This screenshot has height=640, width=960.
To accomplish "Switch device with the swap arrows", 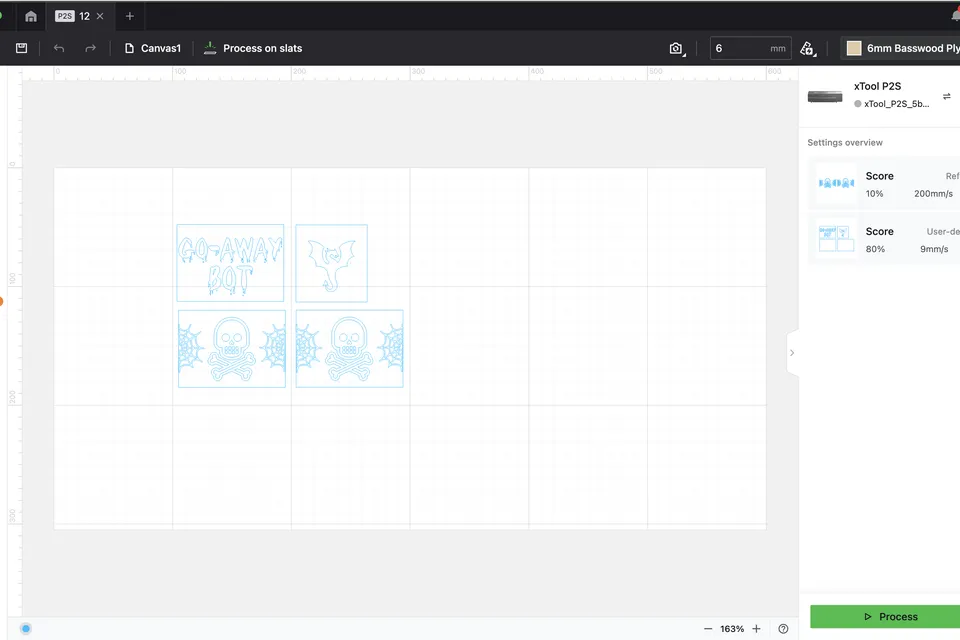I will click(947, 96).
